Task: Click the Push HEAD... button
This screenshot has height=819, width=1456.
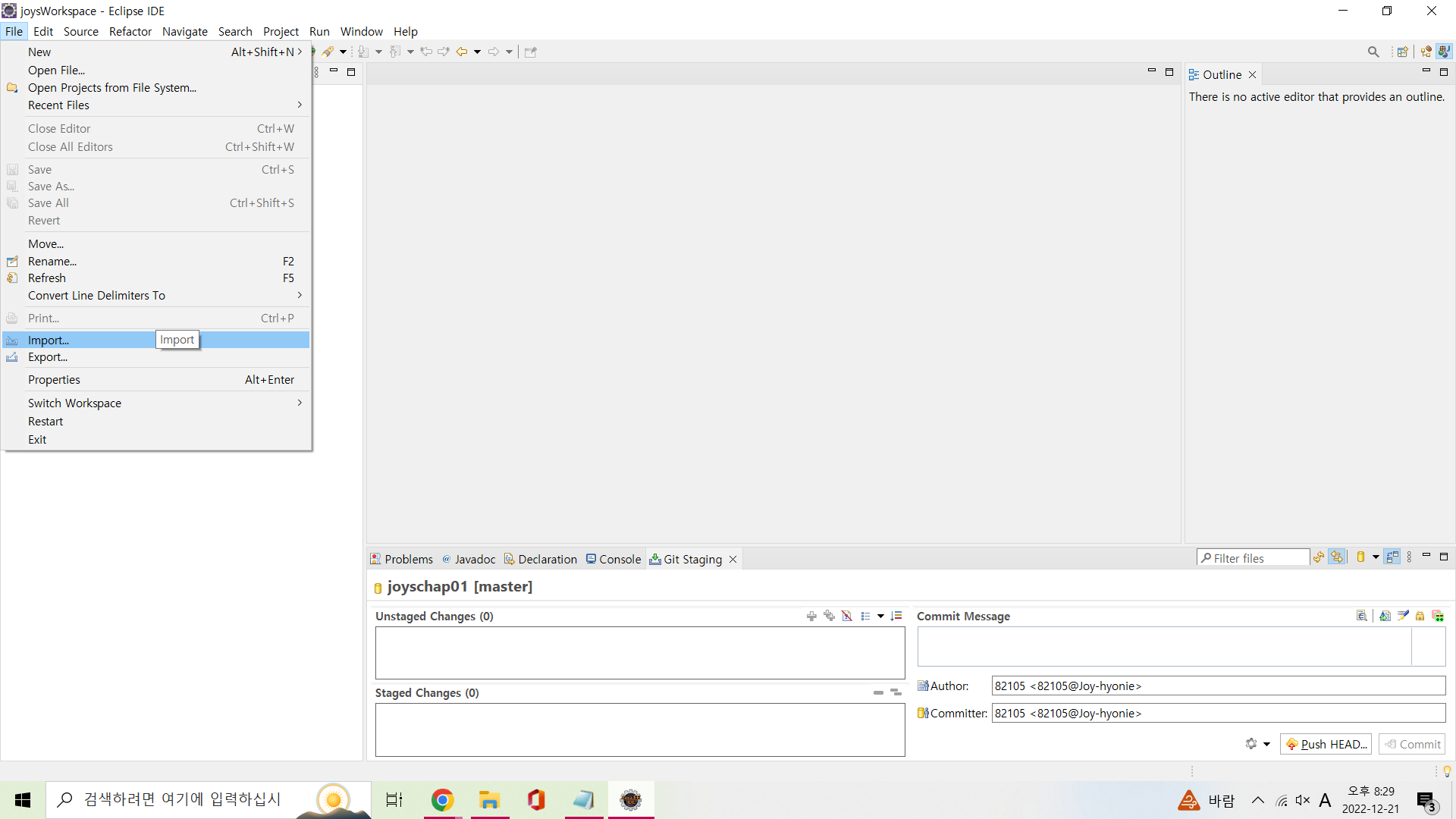Action: point(1326,744)
